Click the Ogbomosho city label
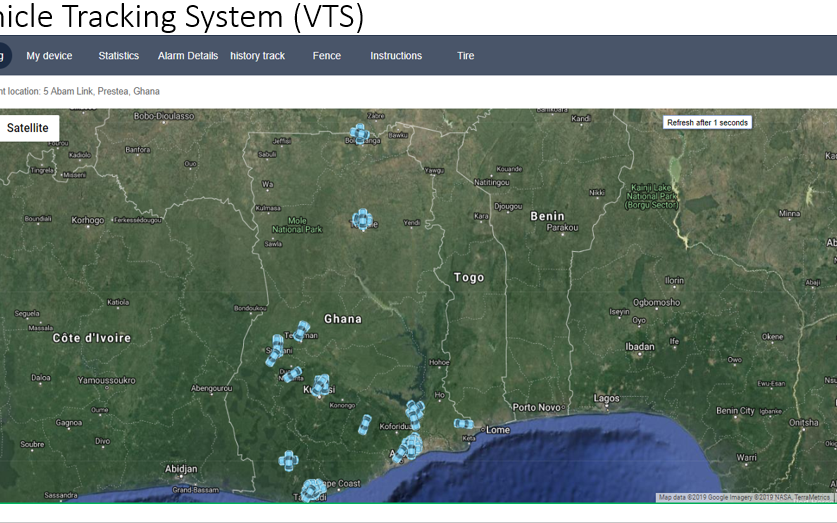 click(x=656, y=303)
